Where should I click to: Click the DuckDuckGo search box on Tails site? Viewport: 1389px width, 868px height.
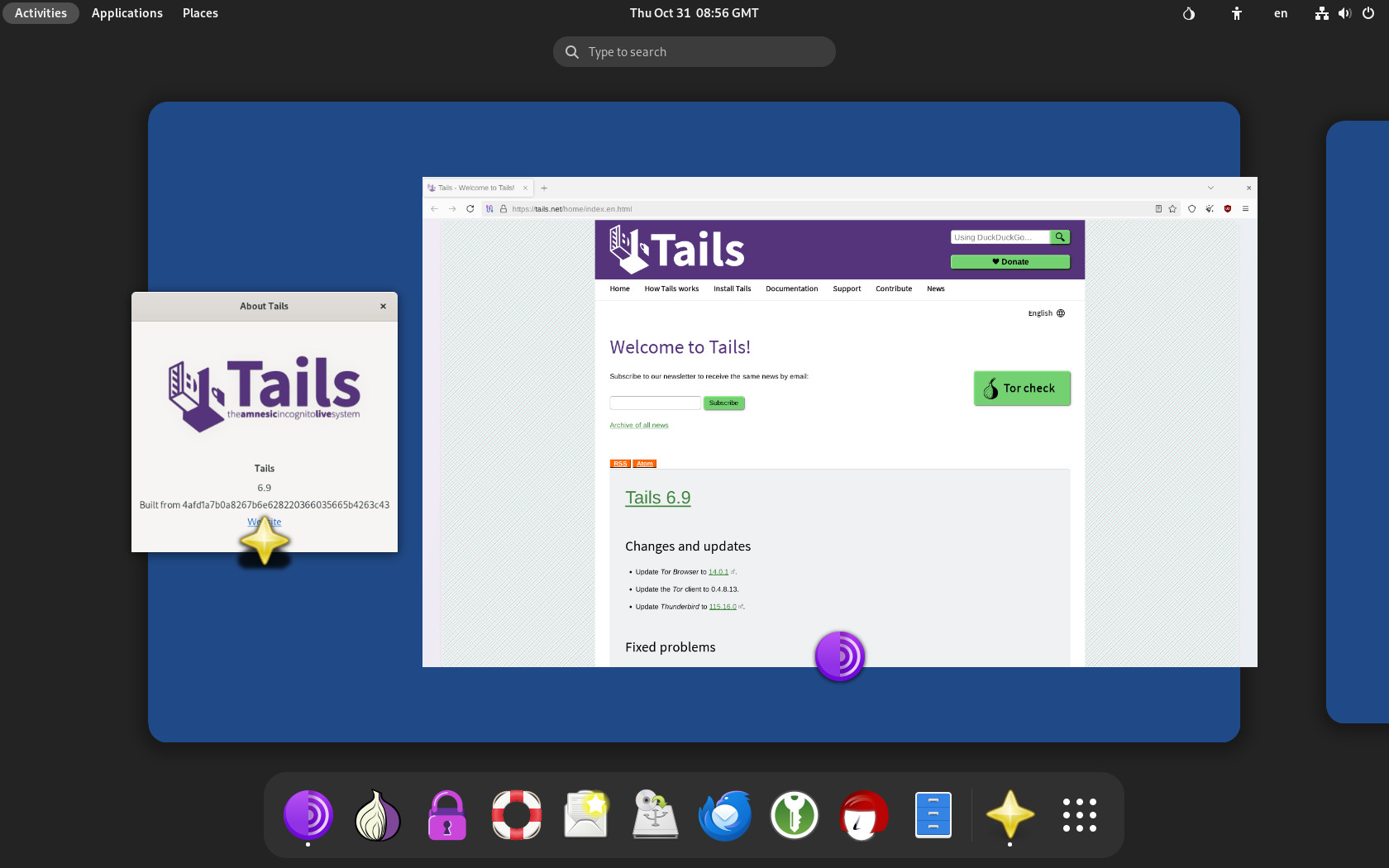1000,237
